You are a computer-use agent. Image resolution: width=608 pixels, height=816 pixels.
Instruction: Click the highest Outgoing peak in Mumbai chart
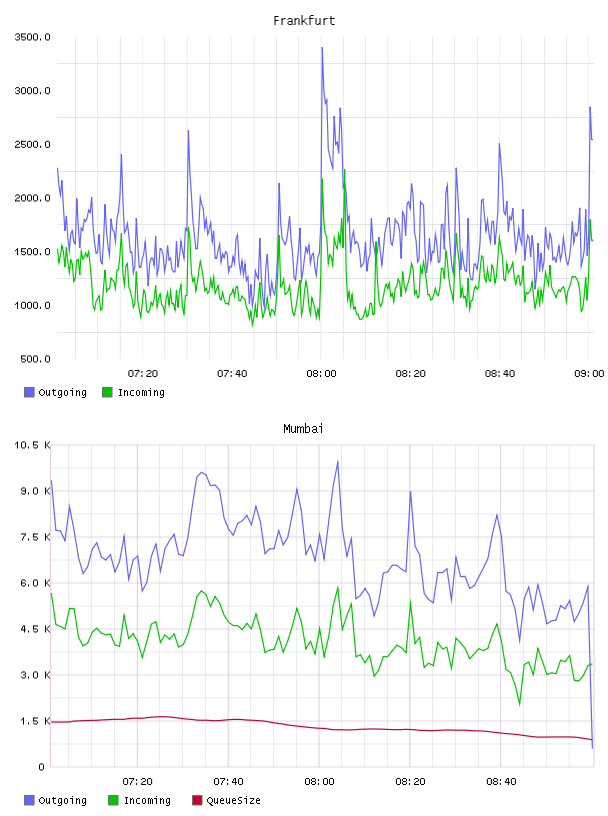pos(338,461)
